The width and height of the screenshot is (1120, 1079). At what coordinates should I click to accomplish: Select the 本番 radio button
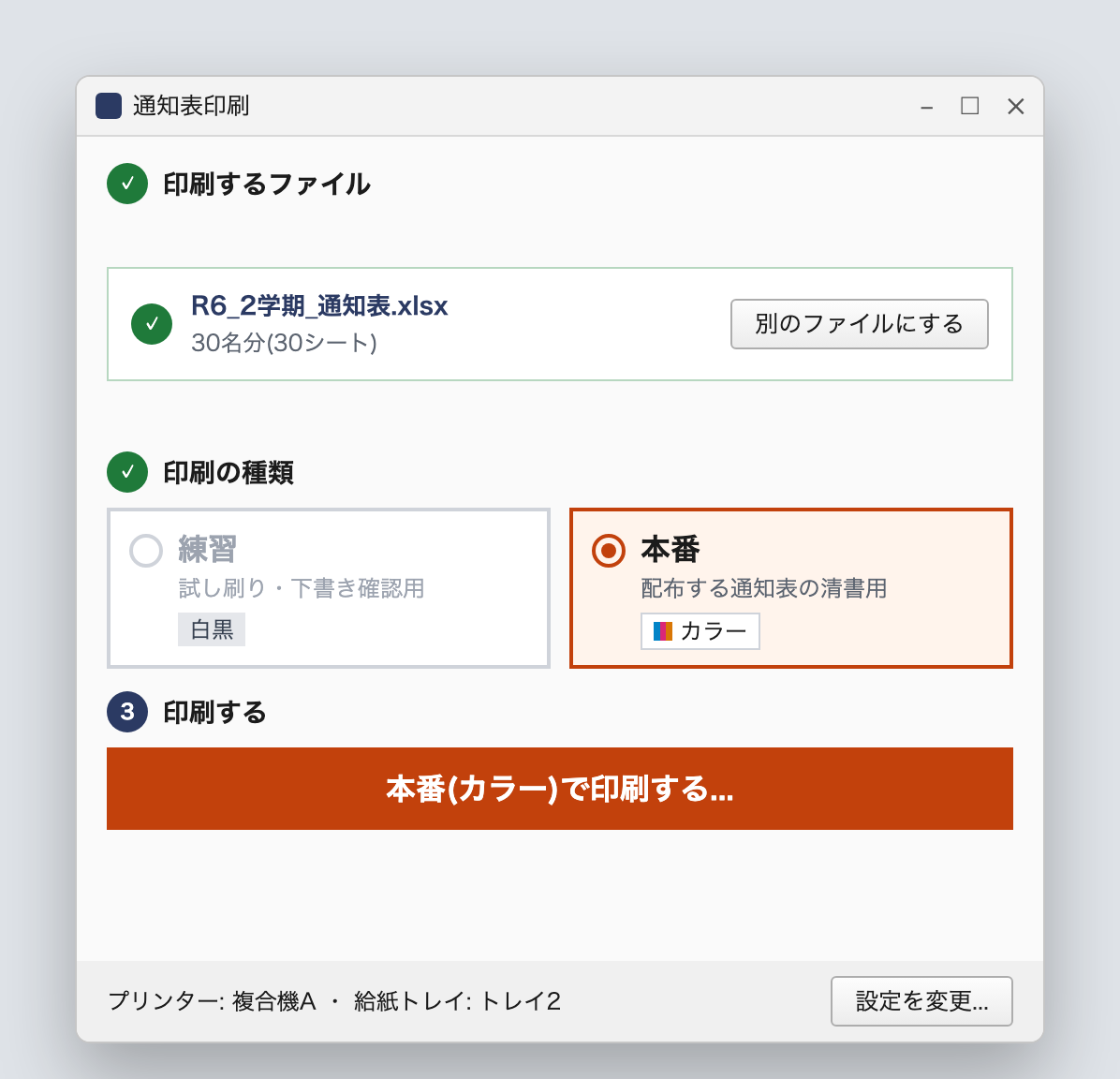[609, 550]
